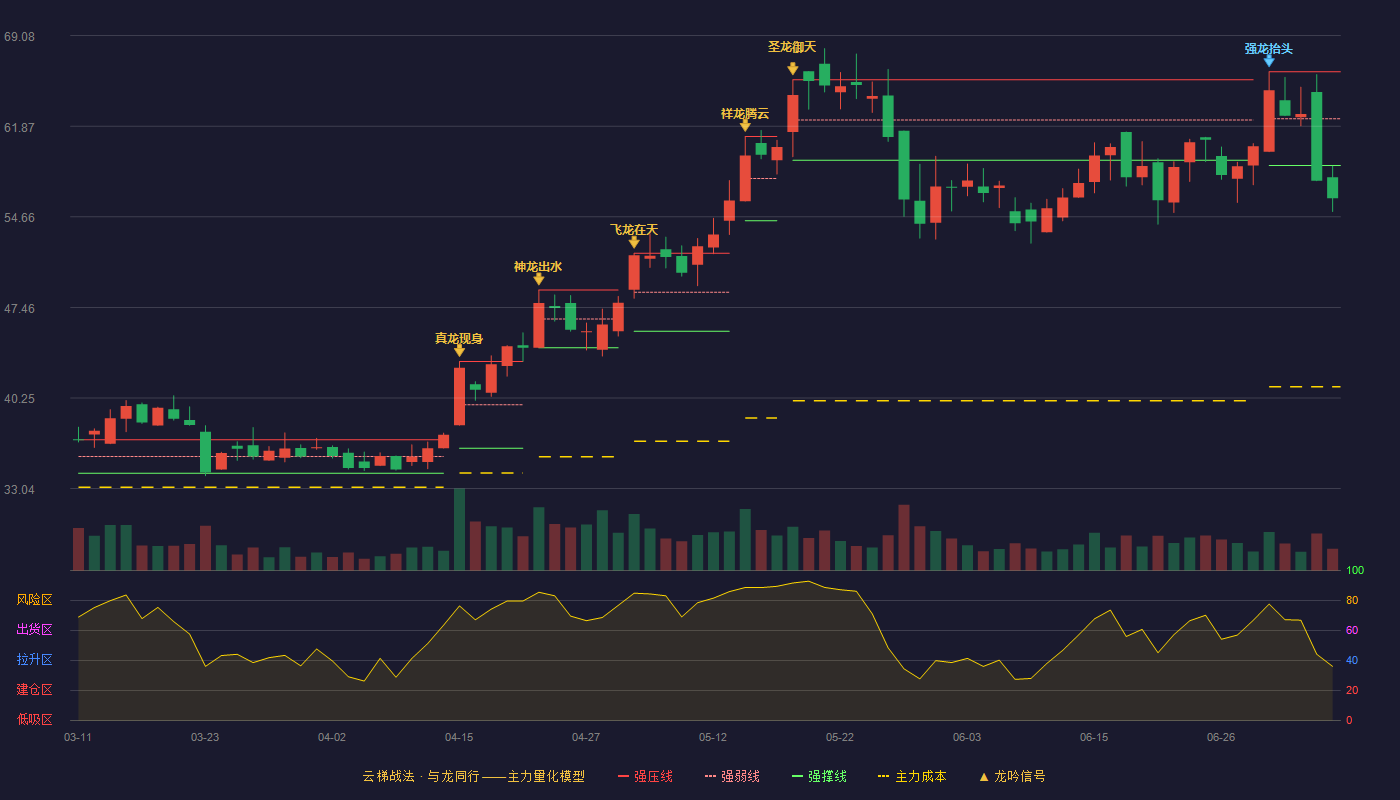
Task: Click the 风险区 zone label
Action: [34, 600]
